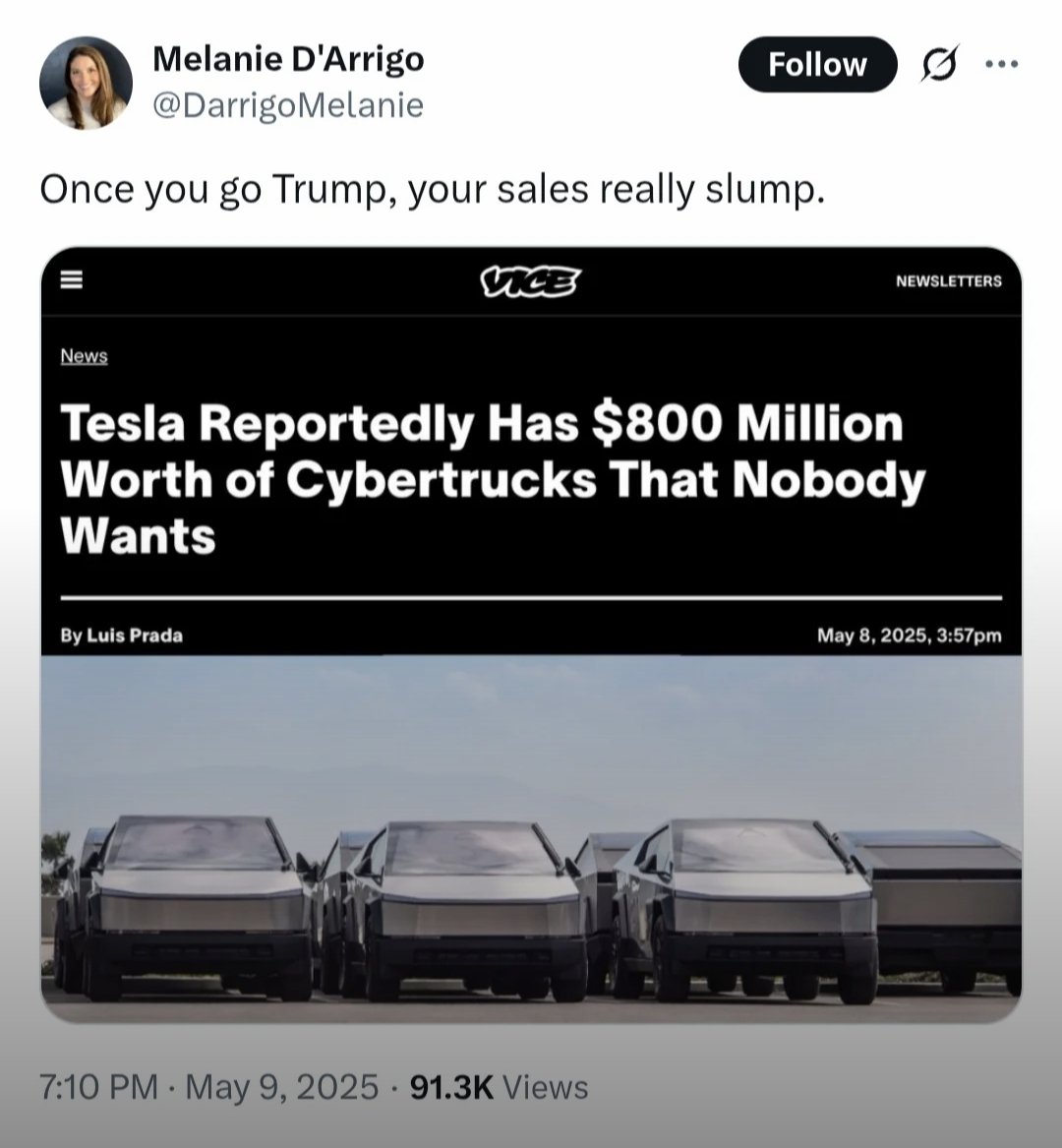Click the 91.3K Views count
The height and width of the screenshot is (1148, 1062).
point(499,1087)
